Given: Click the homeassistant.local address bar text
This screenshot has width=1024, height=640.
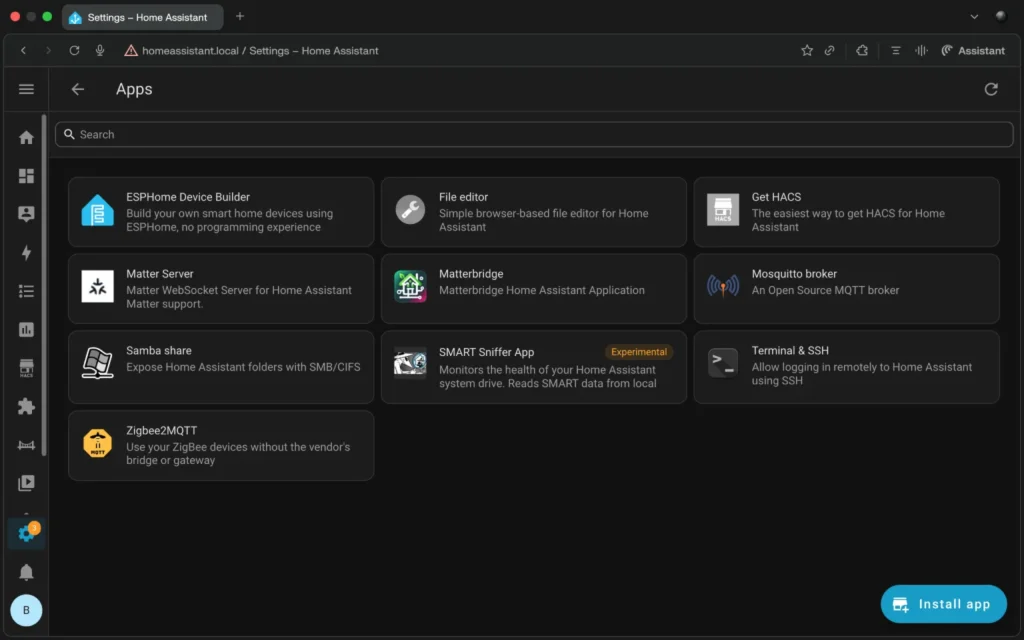Looking at the screenshot, I should point(260,51).
